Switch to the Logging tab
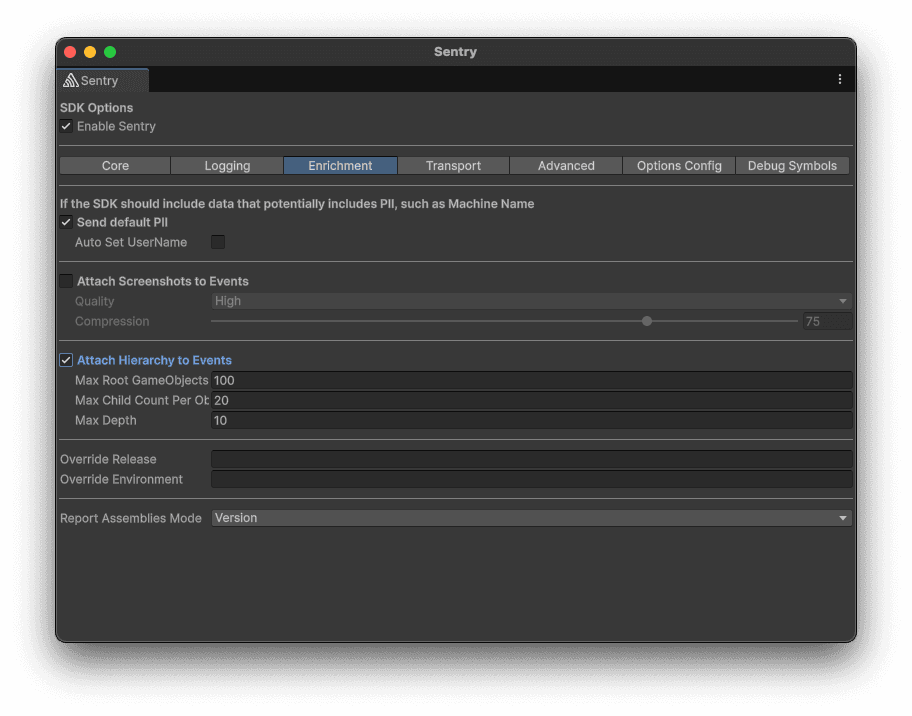This screenshot has height=716, width=912. 227,165
